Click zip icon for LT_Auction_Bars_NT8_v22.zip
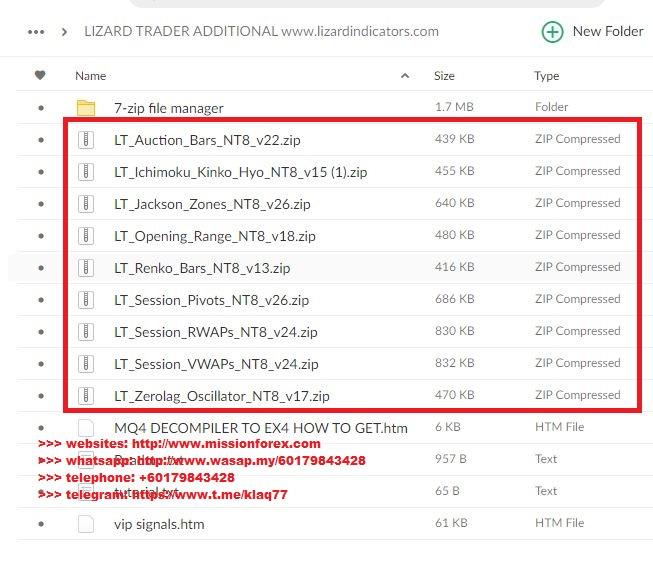 click(x=86, y=140)
